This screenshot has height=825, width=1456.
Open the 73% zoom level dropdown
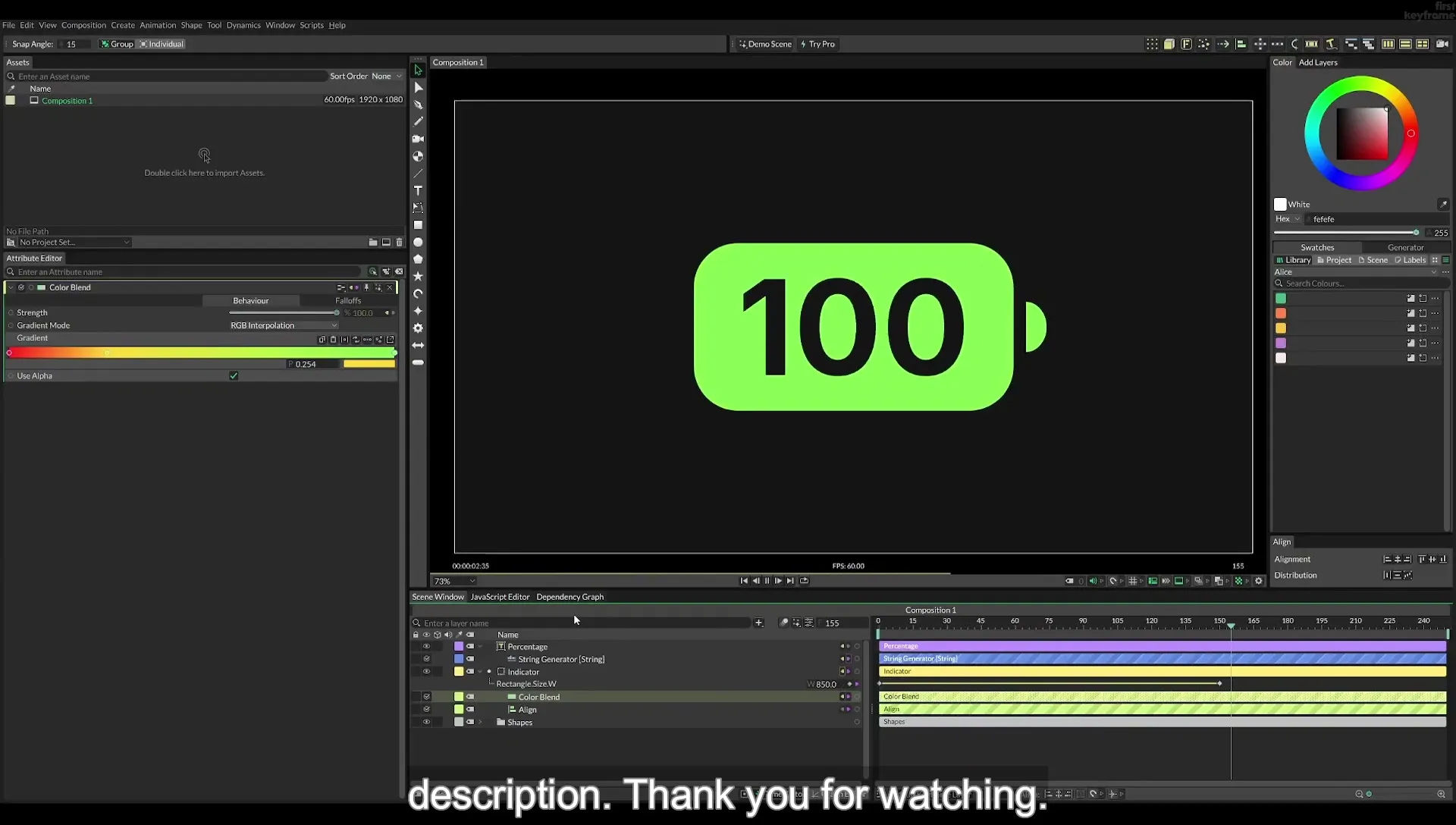pos(454,582)
